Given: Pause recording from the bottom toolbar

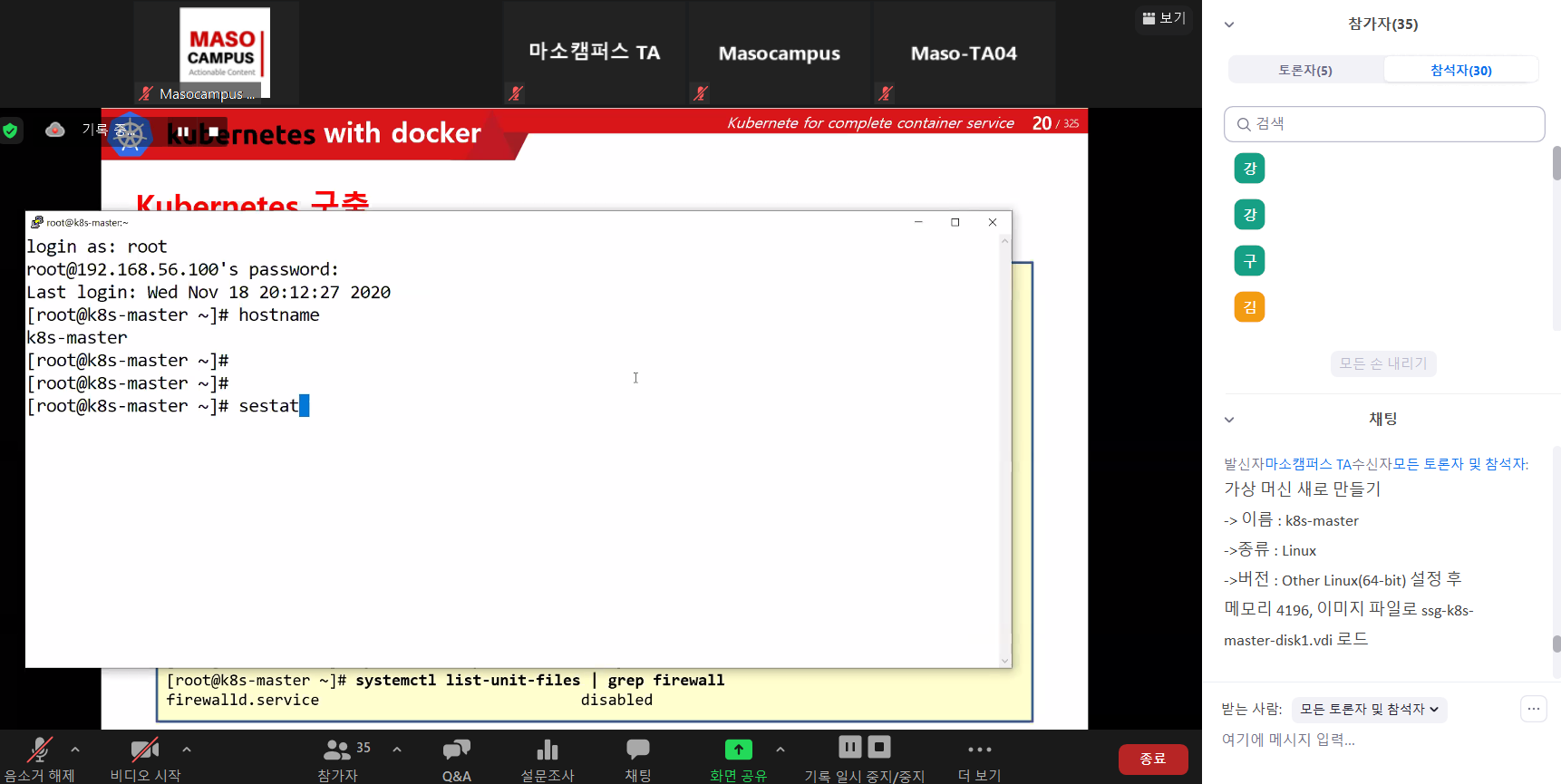Looking at the screenshot, I should (849, 747).
